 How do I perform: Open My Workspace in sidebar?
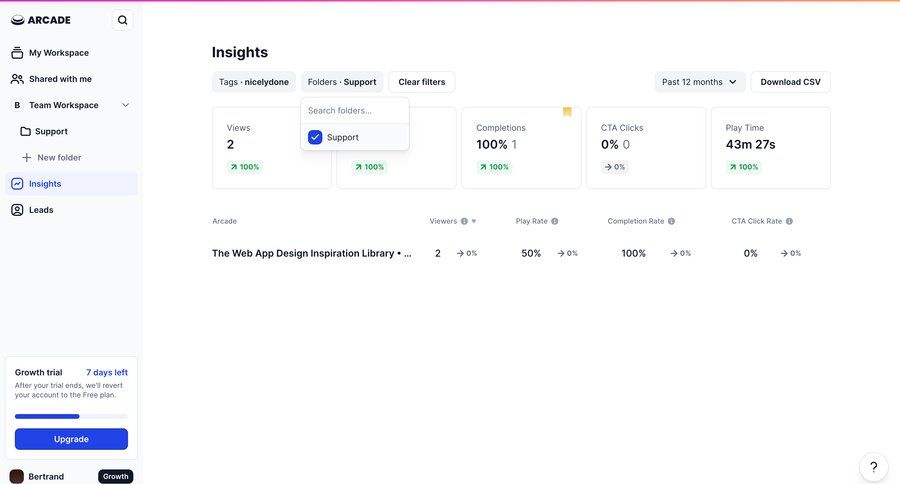pyautogui.click(x=58, y=53)
